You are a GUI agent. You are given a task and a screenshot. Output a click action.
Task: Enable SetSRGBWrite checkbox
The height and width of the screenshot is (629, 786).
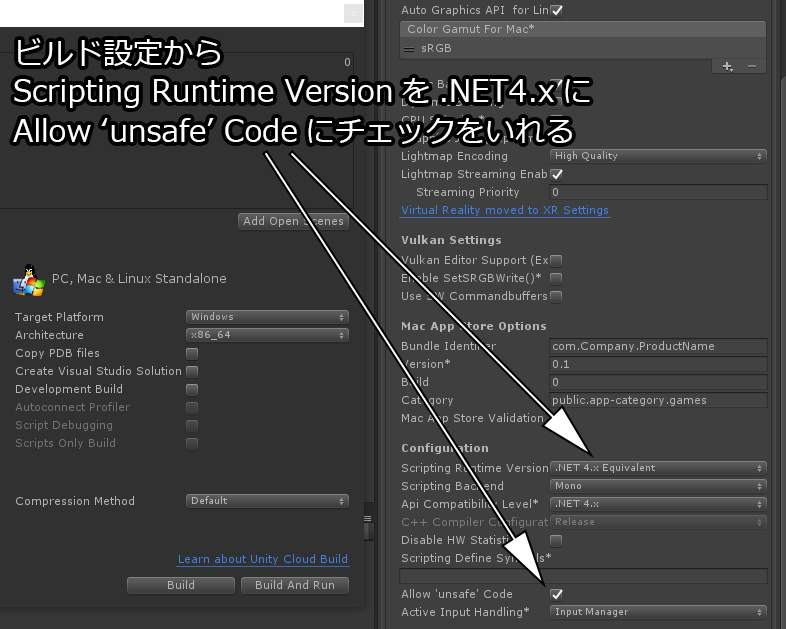click(x=556, y=279)
